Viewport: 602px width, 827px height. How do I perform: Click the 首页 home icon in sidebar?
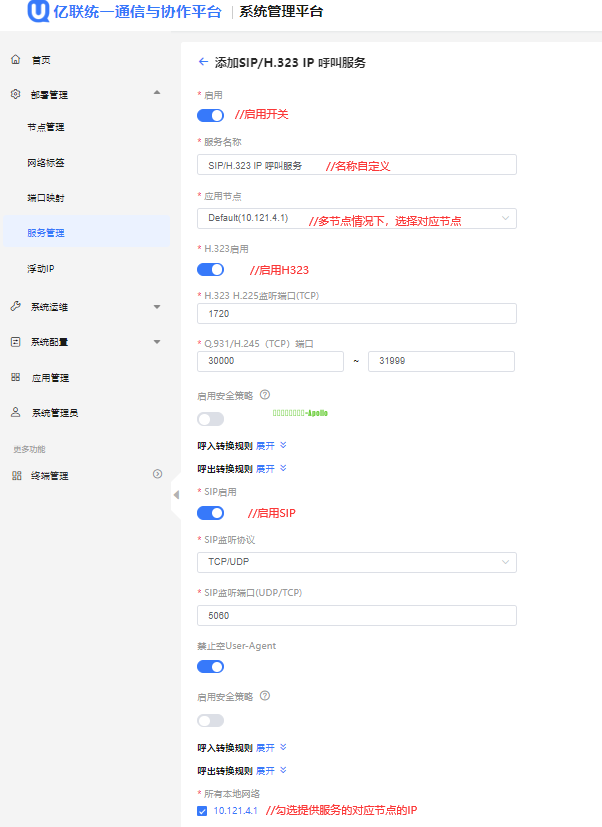click(x=15, y=60)
